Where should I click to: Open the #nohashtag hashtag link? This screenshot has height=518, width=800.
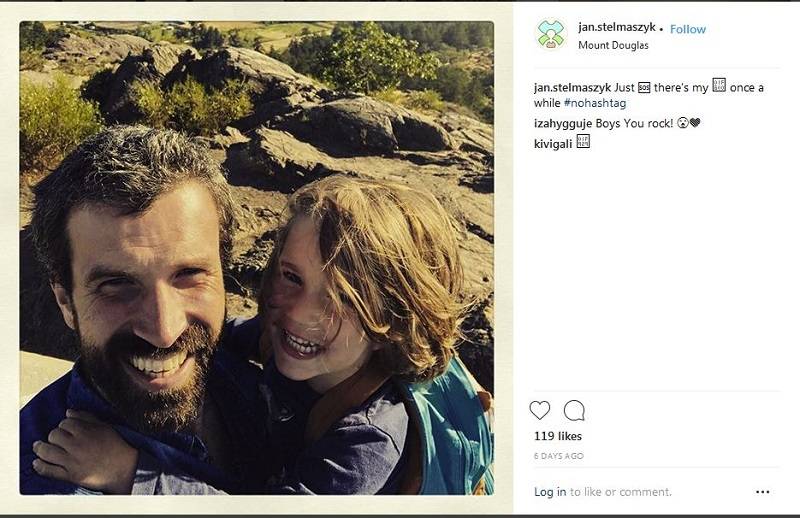click(597, 103)
